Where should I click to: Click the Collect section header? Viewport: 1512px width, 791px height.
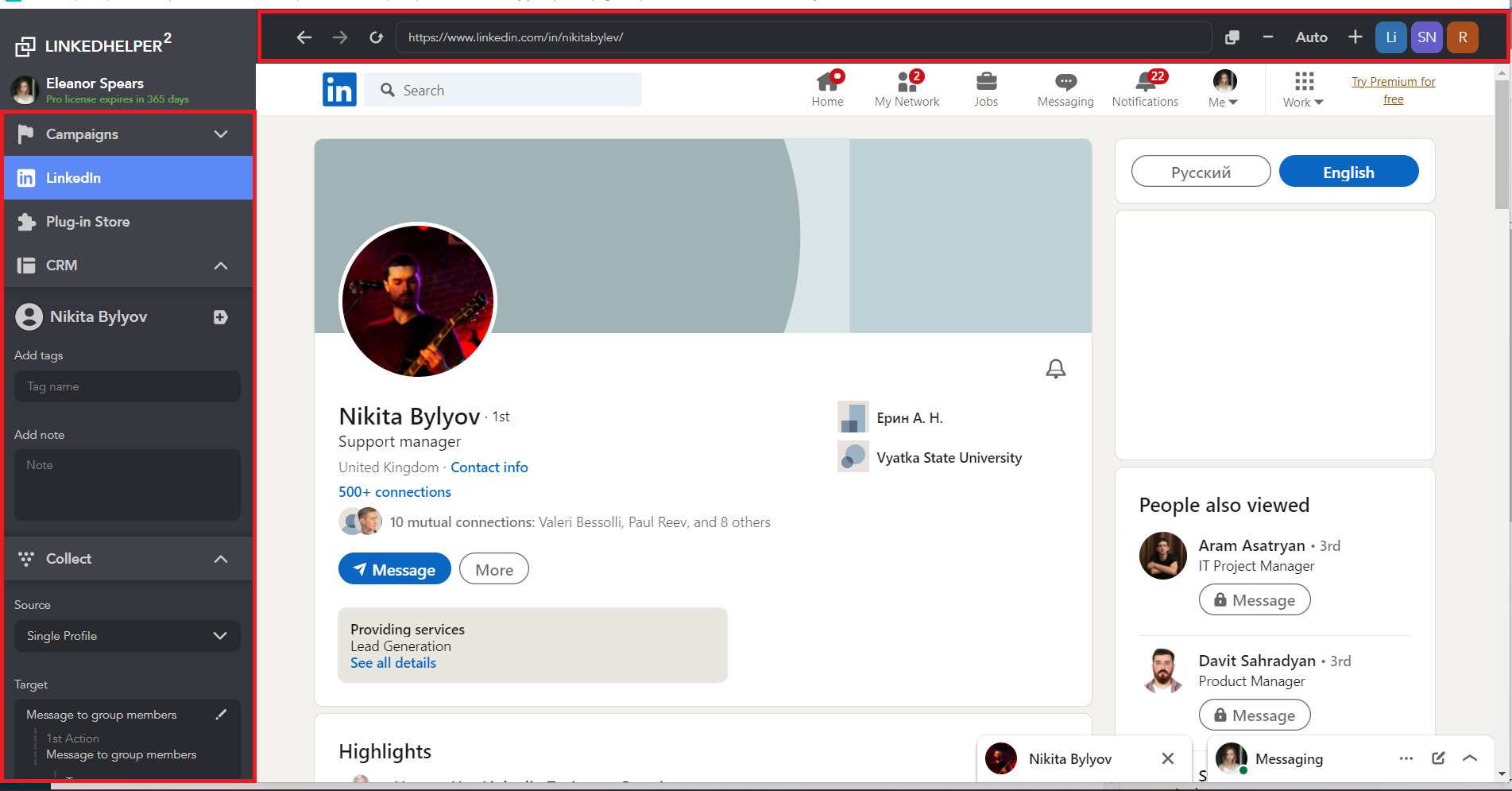coord(129,559)
